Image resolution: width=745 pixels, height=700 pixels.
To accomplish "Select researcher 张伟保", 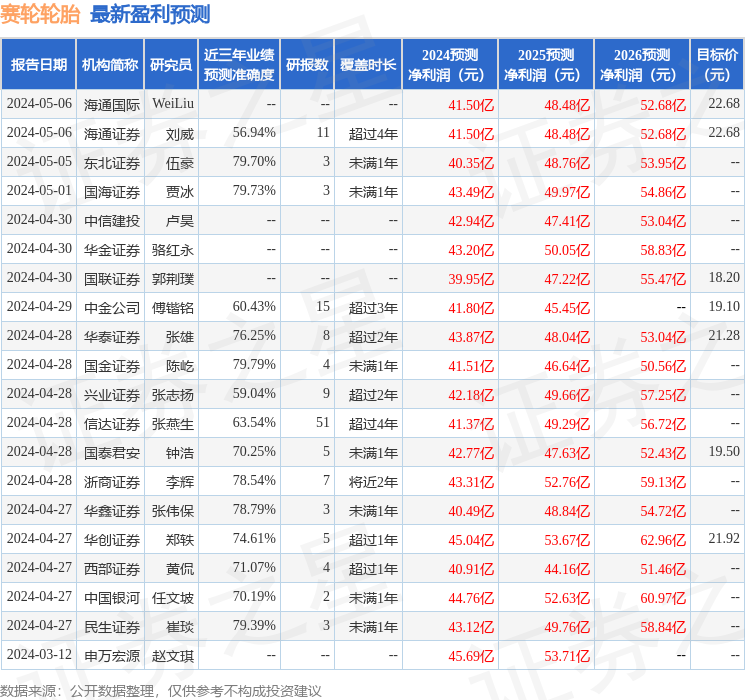I will (x=173, y=511).
